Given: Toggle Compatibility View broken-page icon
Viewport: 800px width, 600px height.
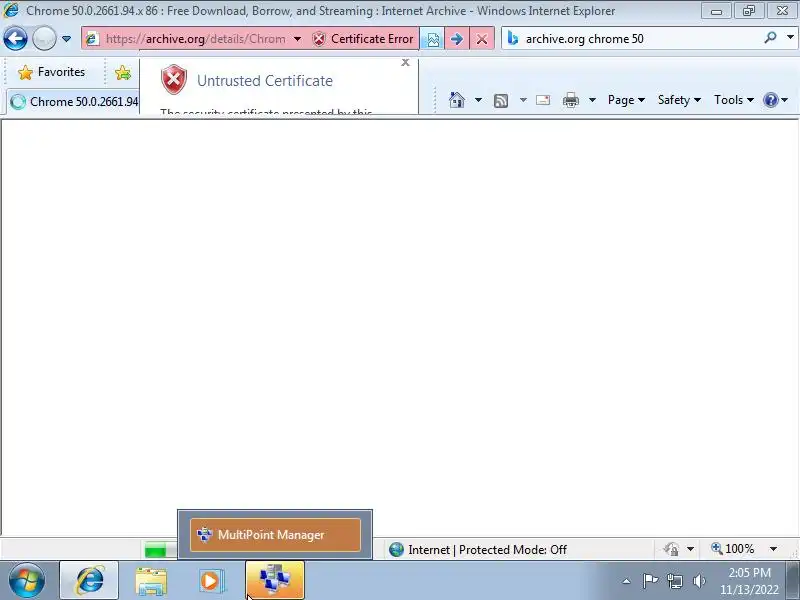Looking at the screenshot, I should point(433,39).
